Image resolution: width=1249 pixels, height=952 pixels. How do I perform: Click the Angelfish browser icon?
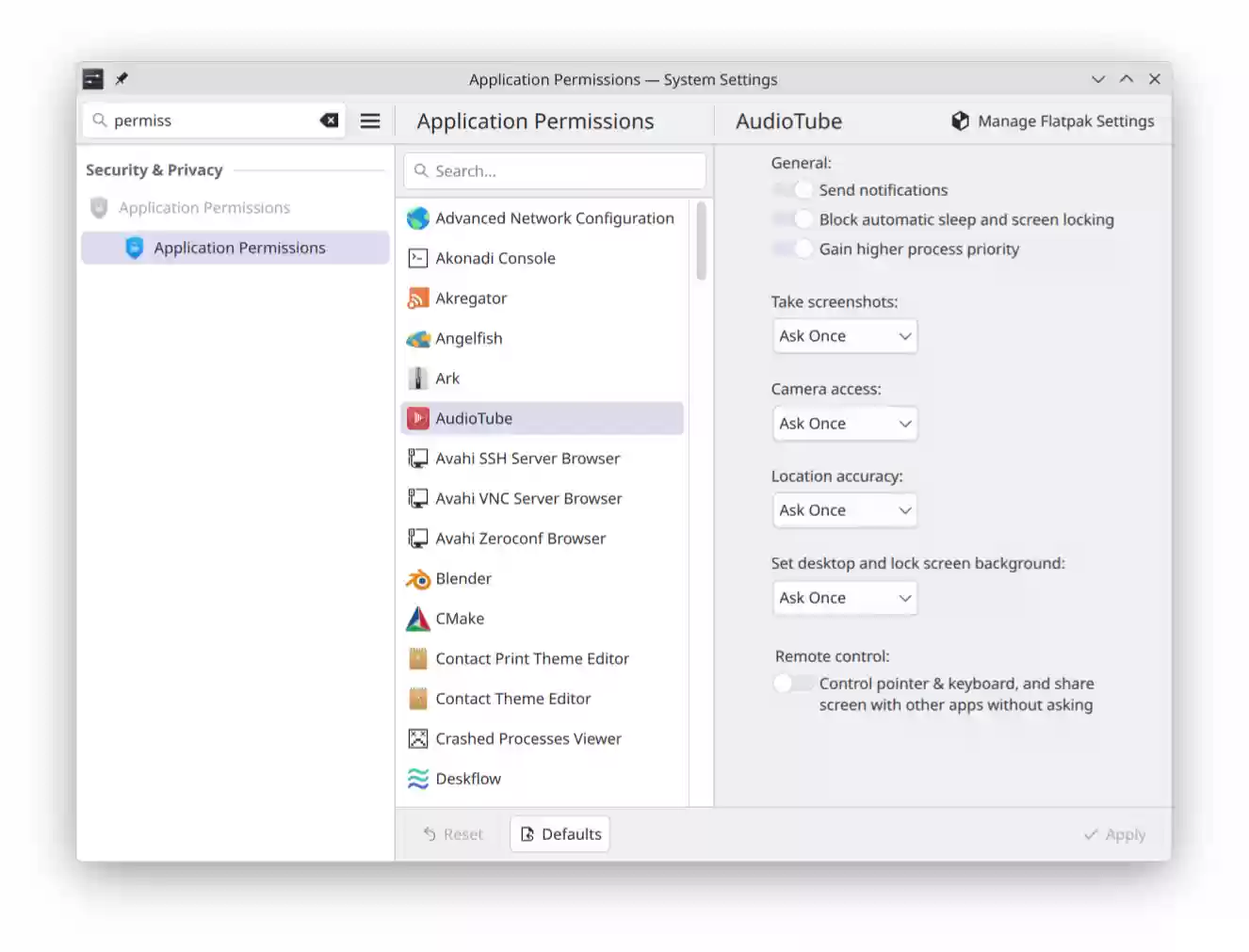tap(417, 338)
